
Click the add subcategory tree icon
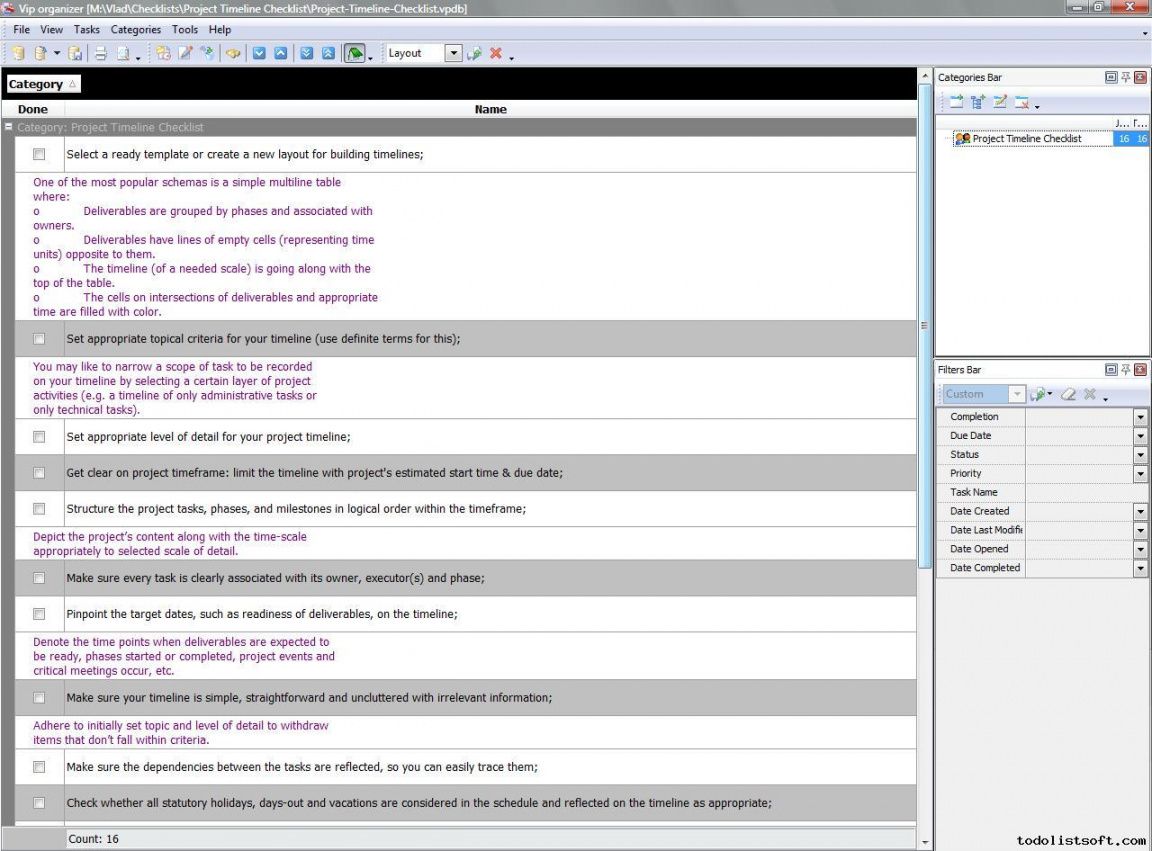(977, 102)
